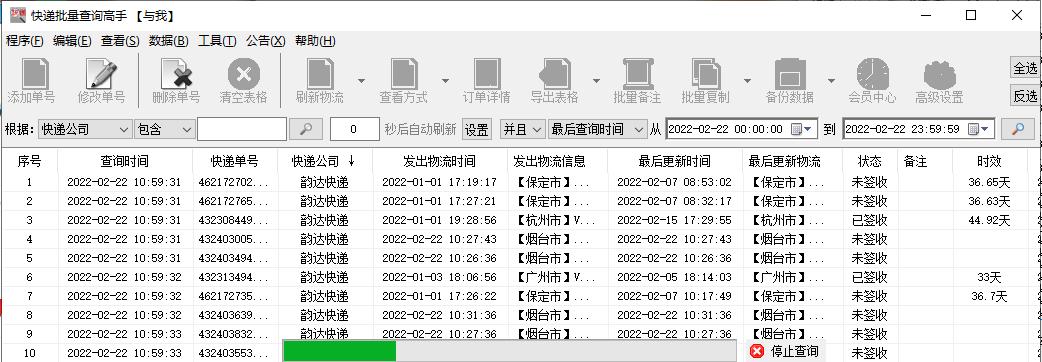Open the 程序(F) menu
Screen dimensions: 1042x362
click(25, 41)
